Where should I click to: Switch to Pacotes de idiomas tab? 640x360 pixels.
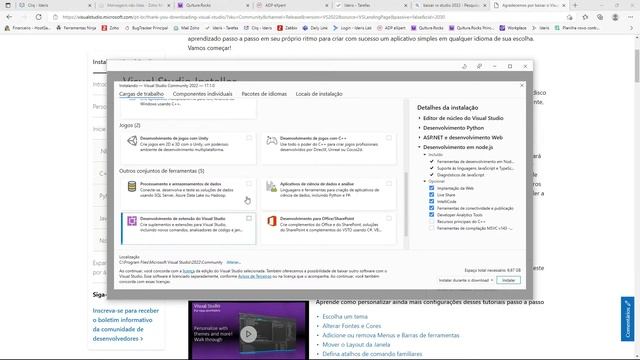point(264,94)
